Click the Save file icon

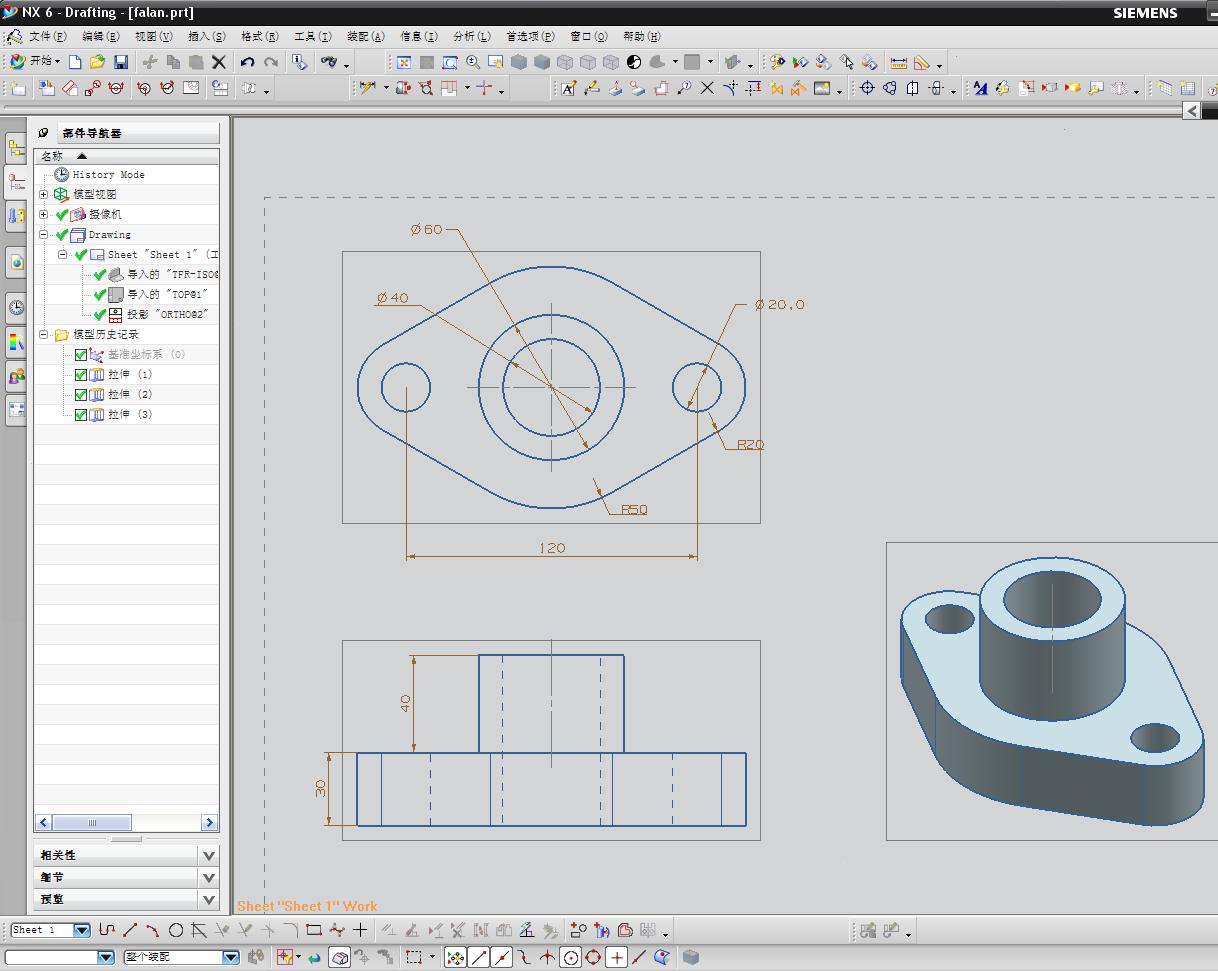[x=120, y=62]
